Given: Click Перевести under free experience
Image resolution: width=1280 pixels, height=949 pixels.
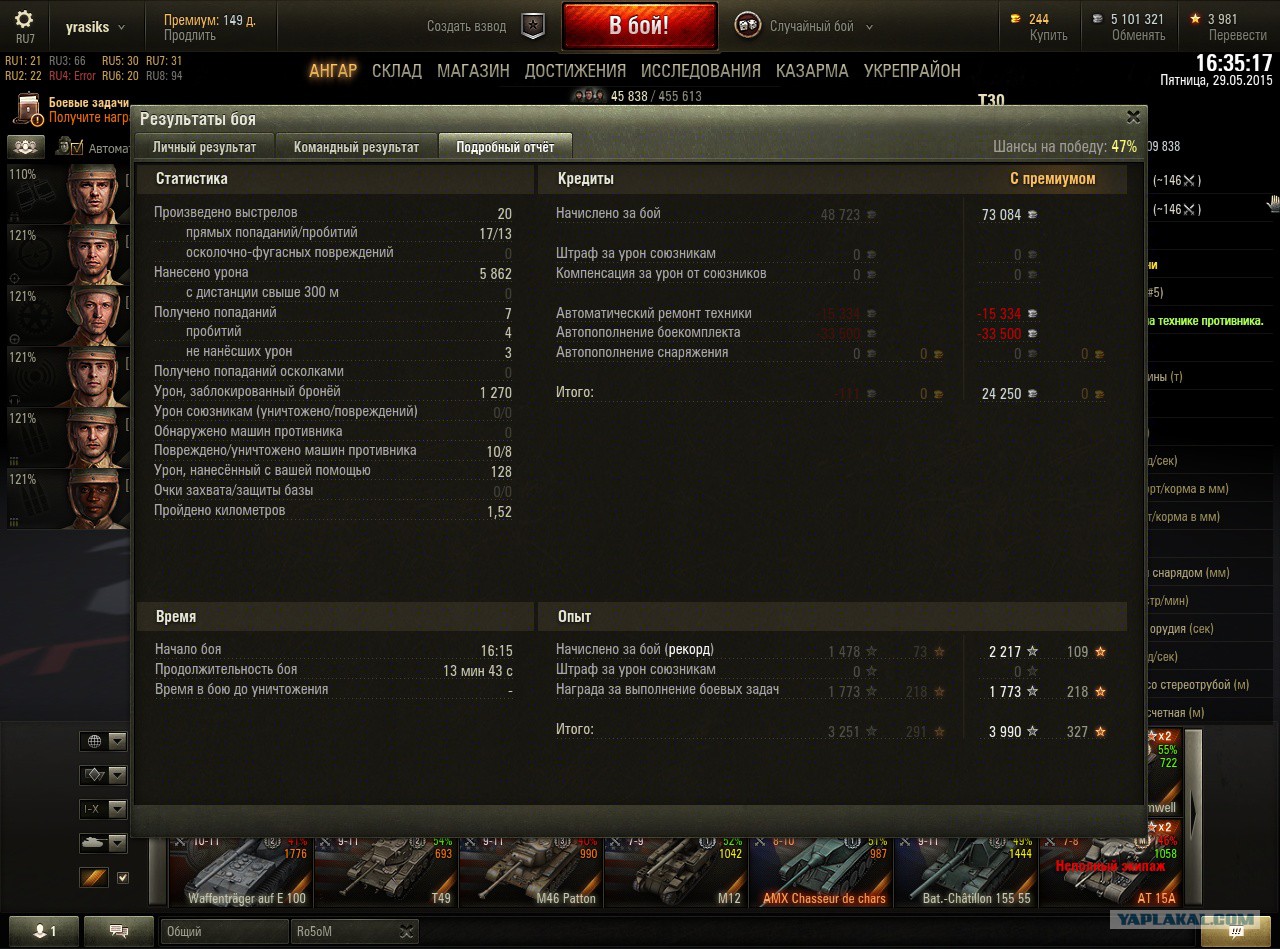Looking at the screenshot, I should click(x=1238, y=36).
